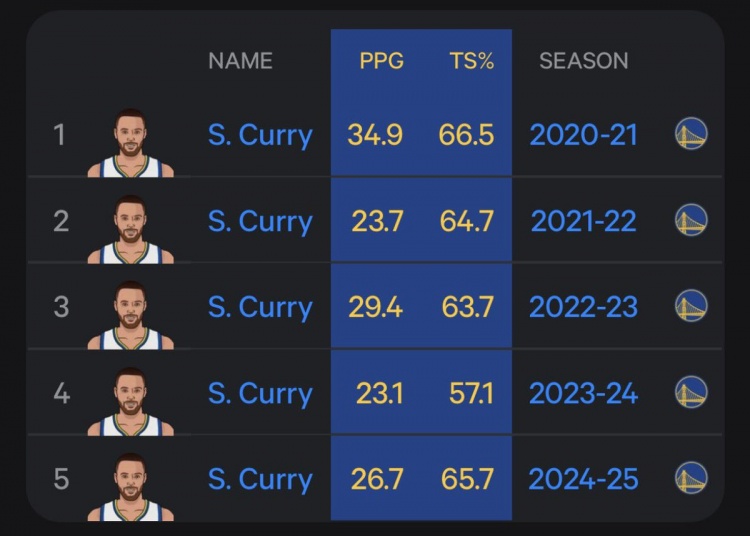Sort by the SEASON column header
Viewport: 750px width, 536px height.
click(x=583, y=61)
